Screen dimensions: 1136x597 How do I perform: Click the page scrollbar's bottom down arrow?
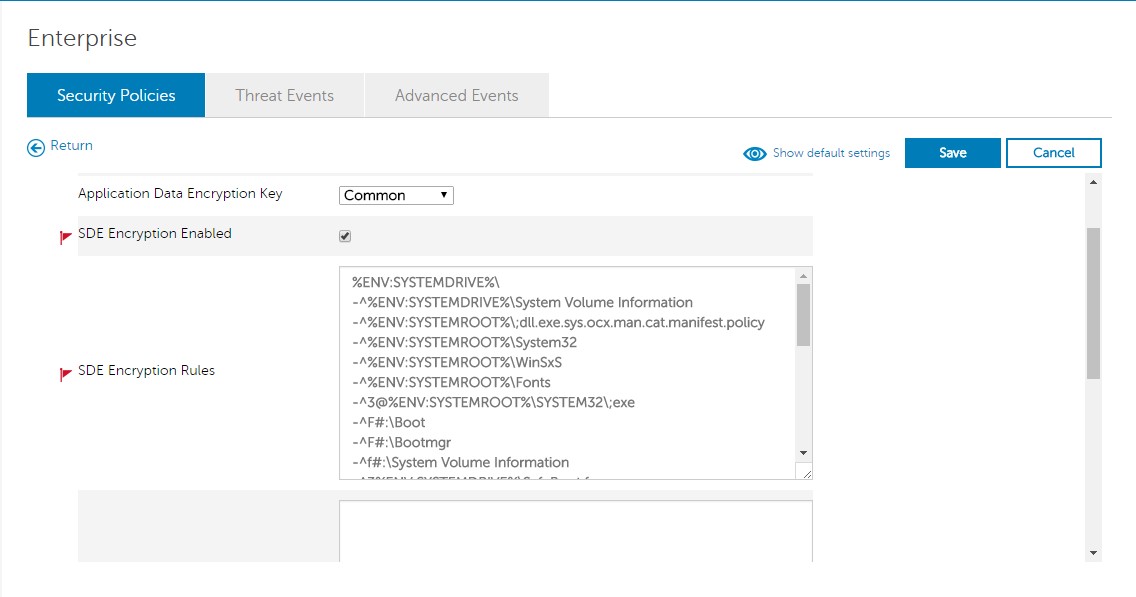coord(1093,553)
